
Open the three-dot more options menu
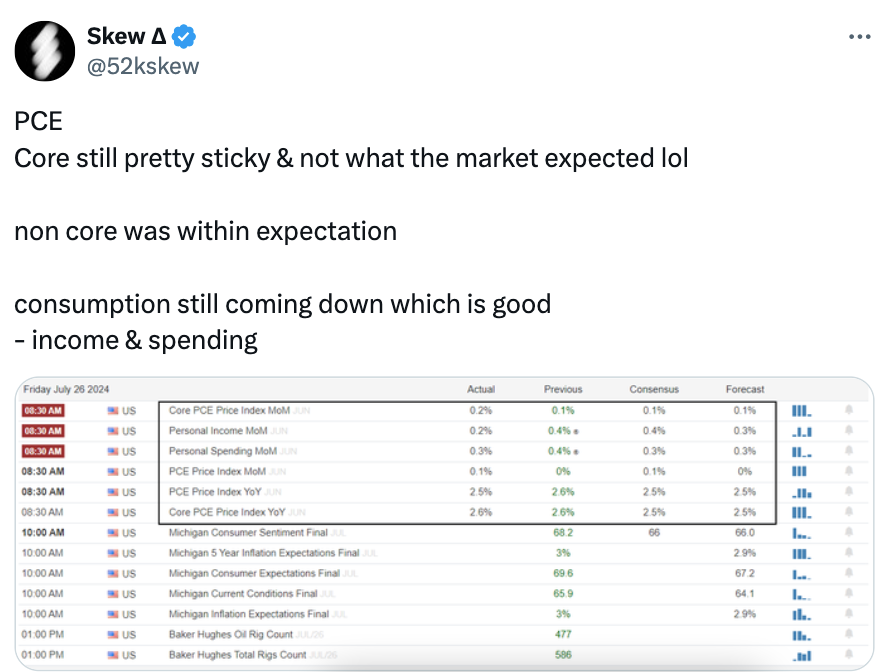point(859,36)
